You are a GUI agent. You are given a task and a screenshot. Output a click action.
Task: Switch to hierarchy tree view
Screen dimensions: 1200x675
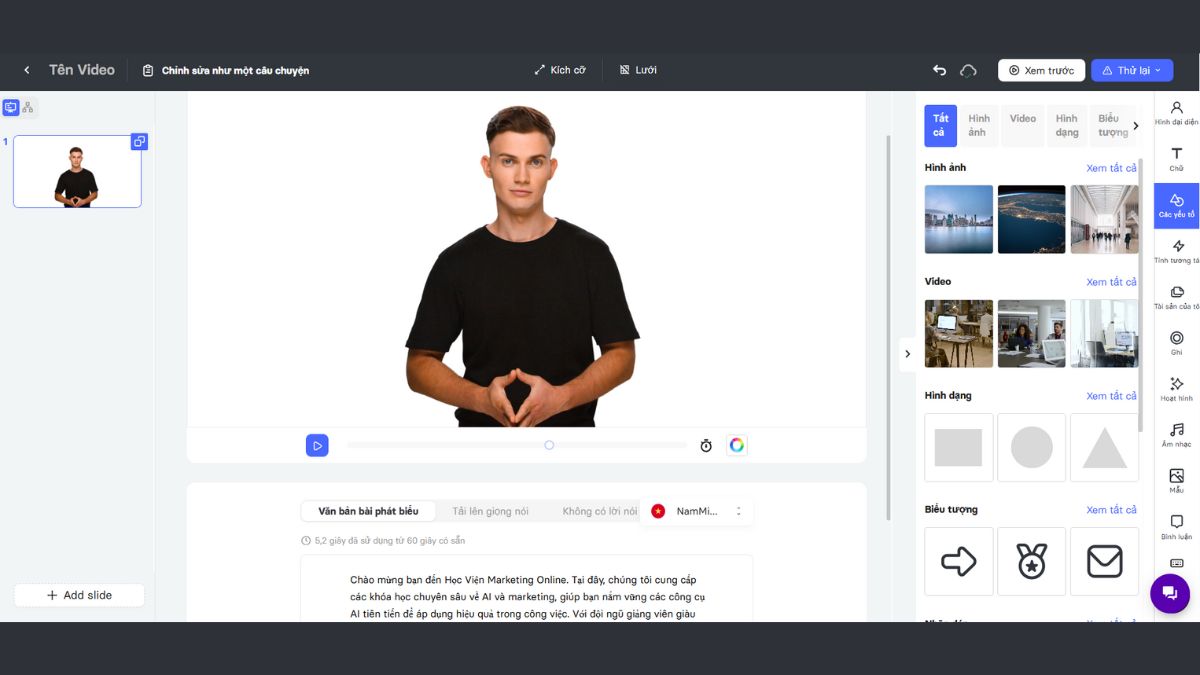pos(28,107)
